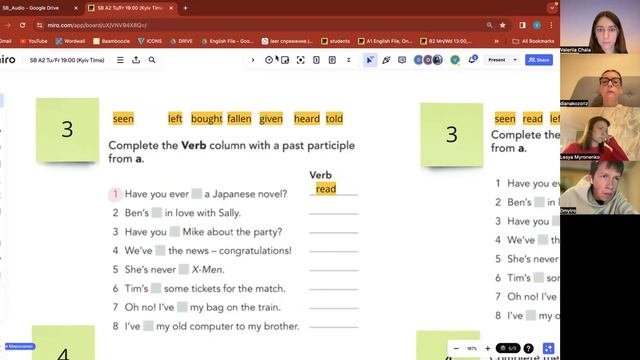Click the zoom percentage value
The image size is (640, 360).
[472, 348]
